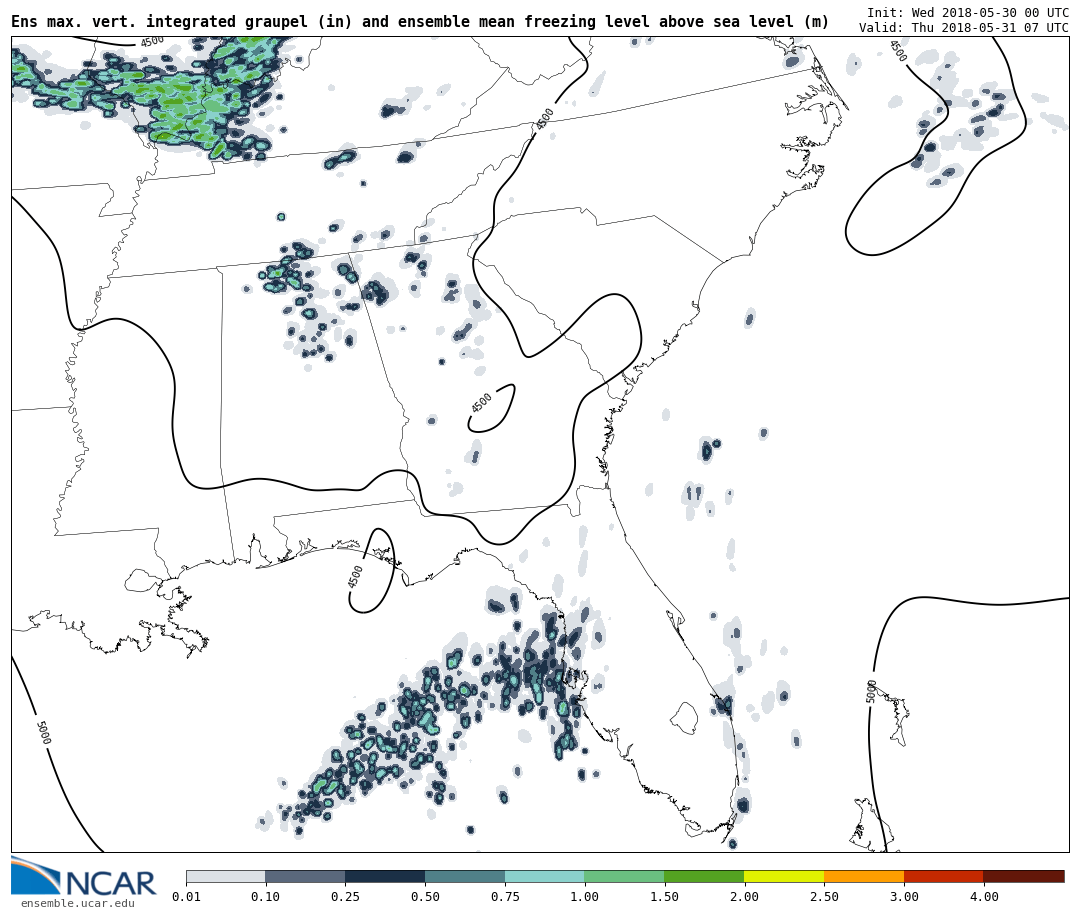Click the 4.00 dark brown legend swatch

(x=1024, y=876)
